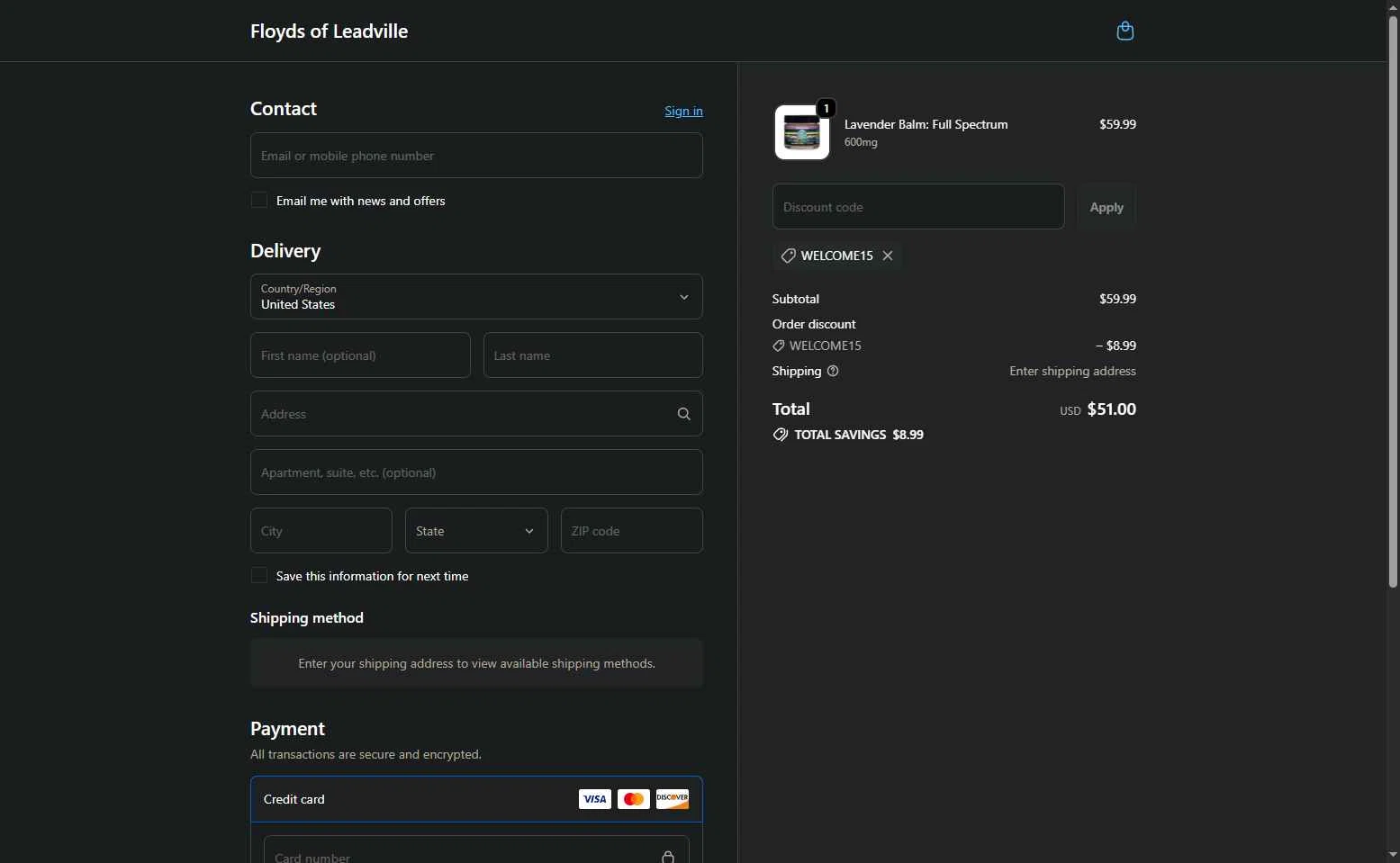The height and width of the screenshot is (863, 1400).
Task: Click the Visa card icon
Action: tap(594, 799)
